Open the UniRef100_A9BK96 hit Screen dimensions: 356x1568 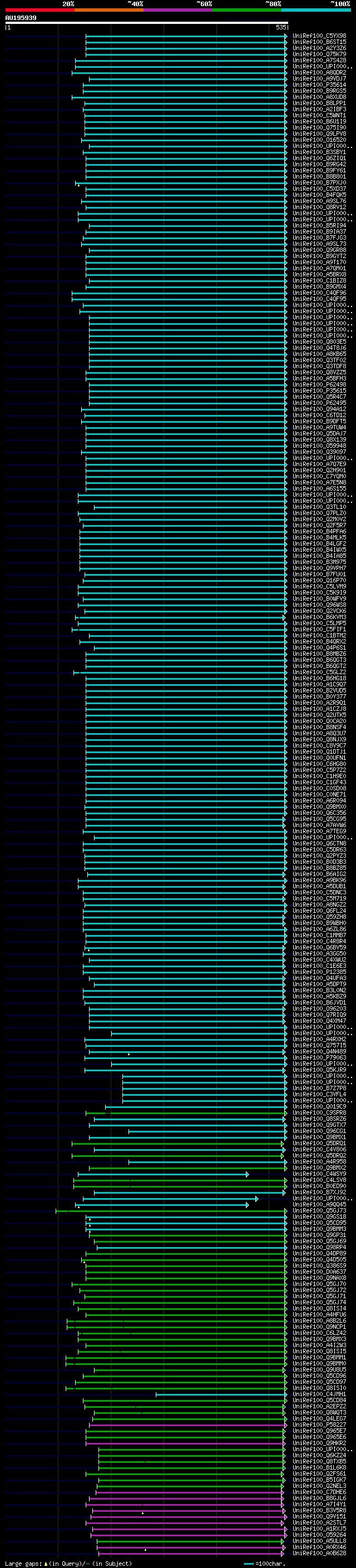(319, 880)
